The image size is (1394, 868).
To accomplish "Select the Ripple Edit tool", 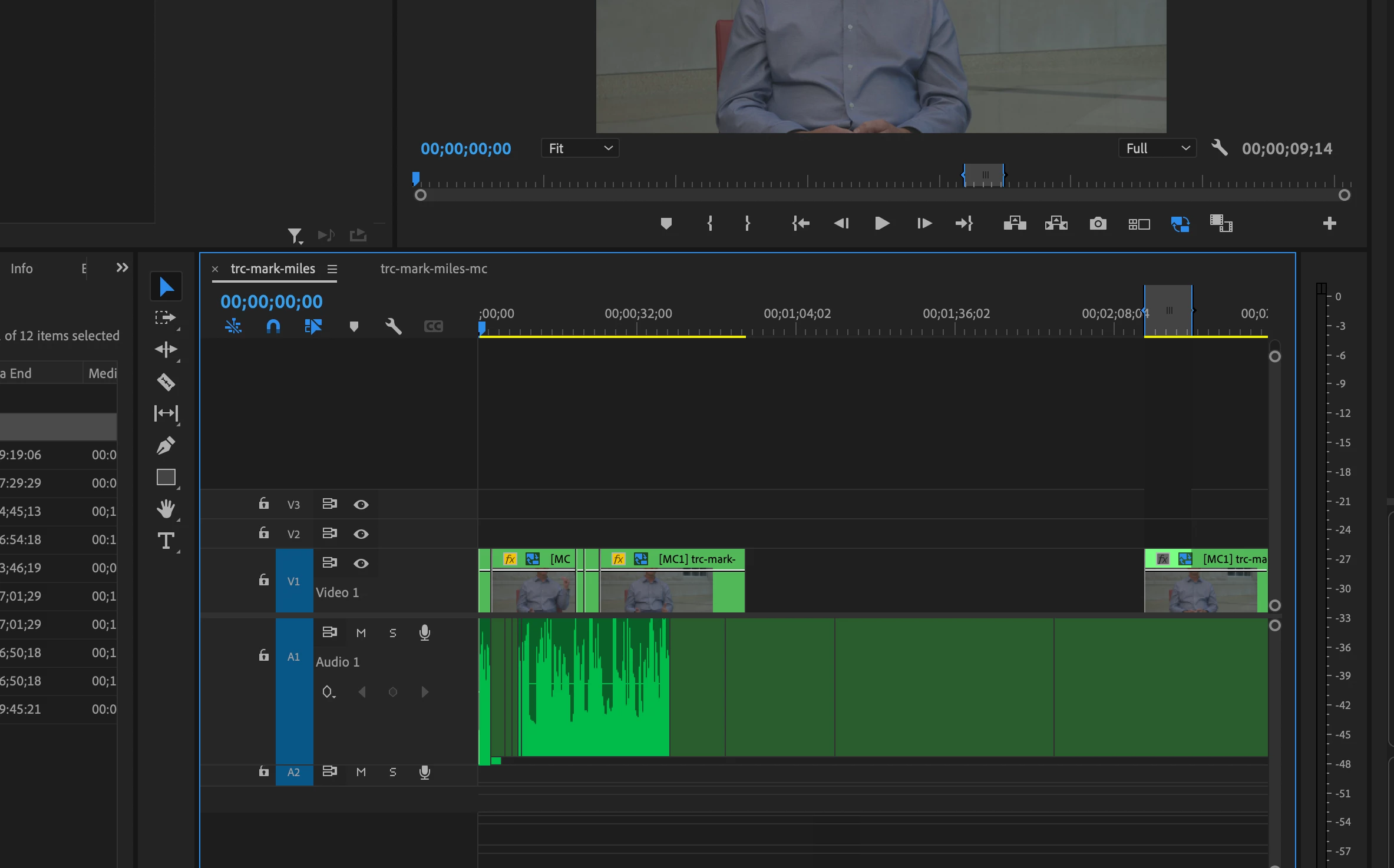I will (166, 350).
